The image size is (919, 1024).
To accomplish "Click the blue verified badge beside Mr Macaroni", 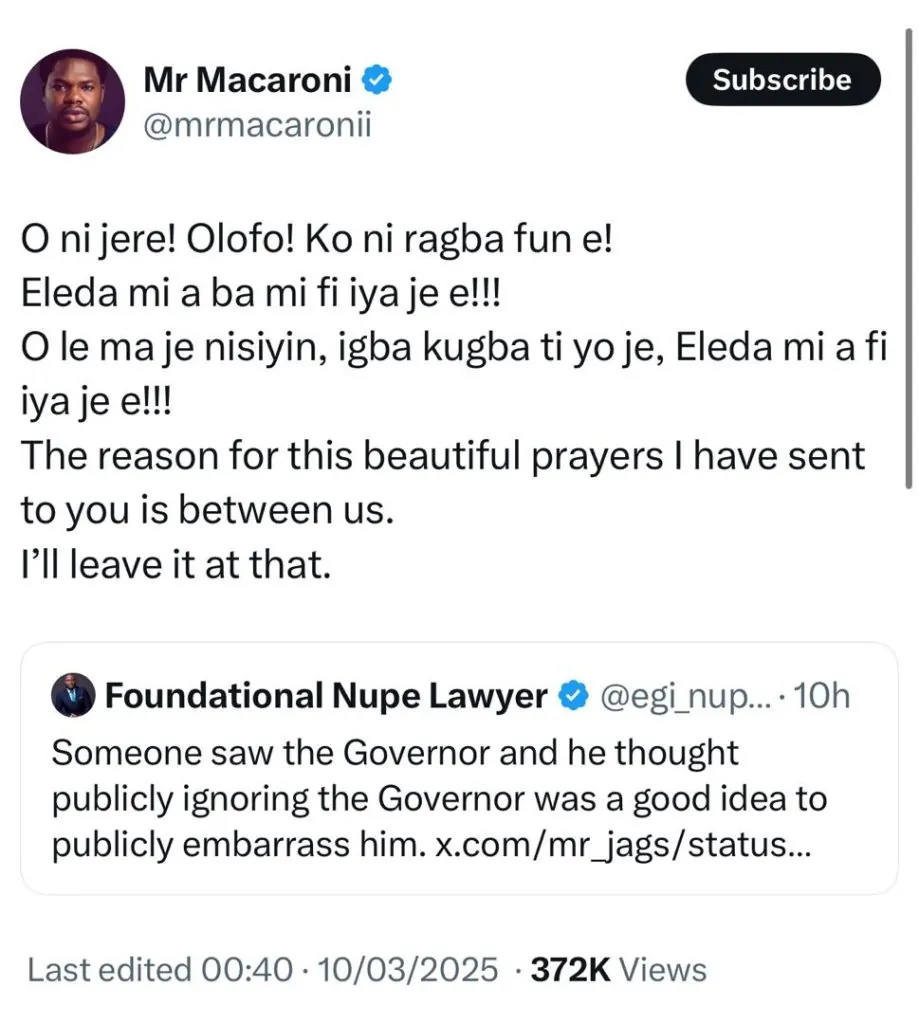I will pyautogui.click(x=376, y=79).
